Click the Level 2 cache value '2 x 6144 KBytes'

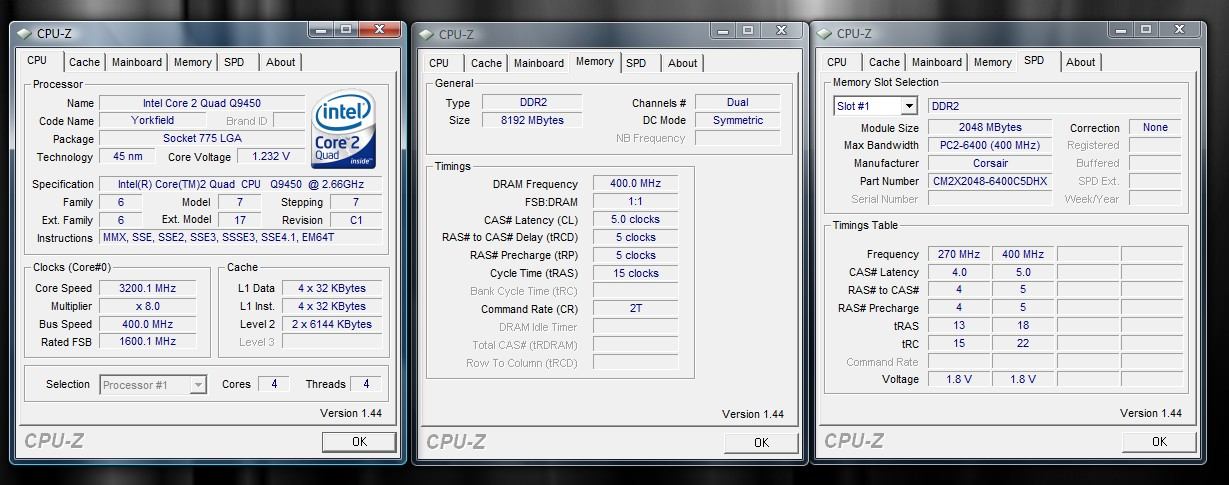[332, 324]
